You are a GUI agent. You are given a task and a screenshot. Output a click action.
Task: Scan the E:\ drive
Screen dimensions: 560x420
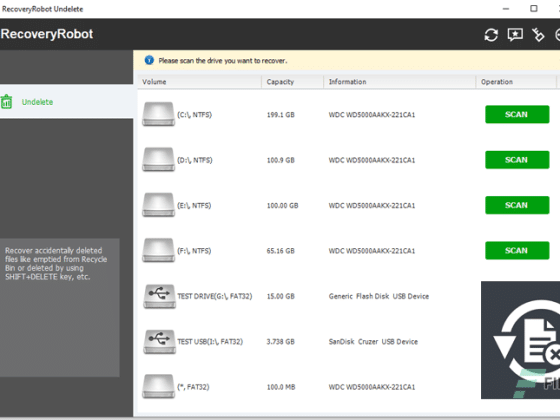[x=517, y=205]
